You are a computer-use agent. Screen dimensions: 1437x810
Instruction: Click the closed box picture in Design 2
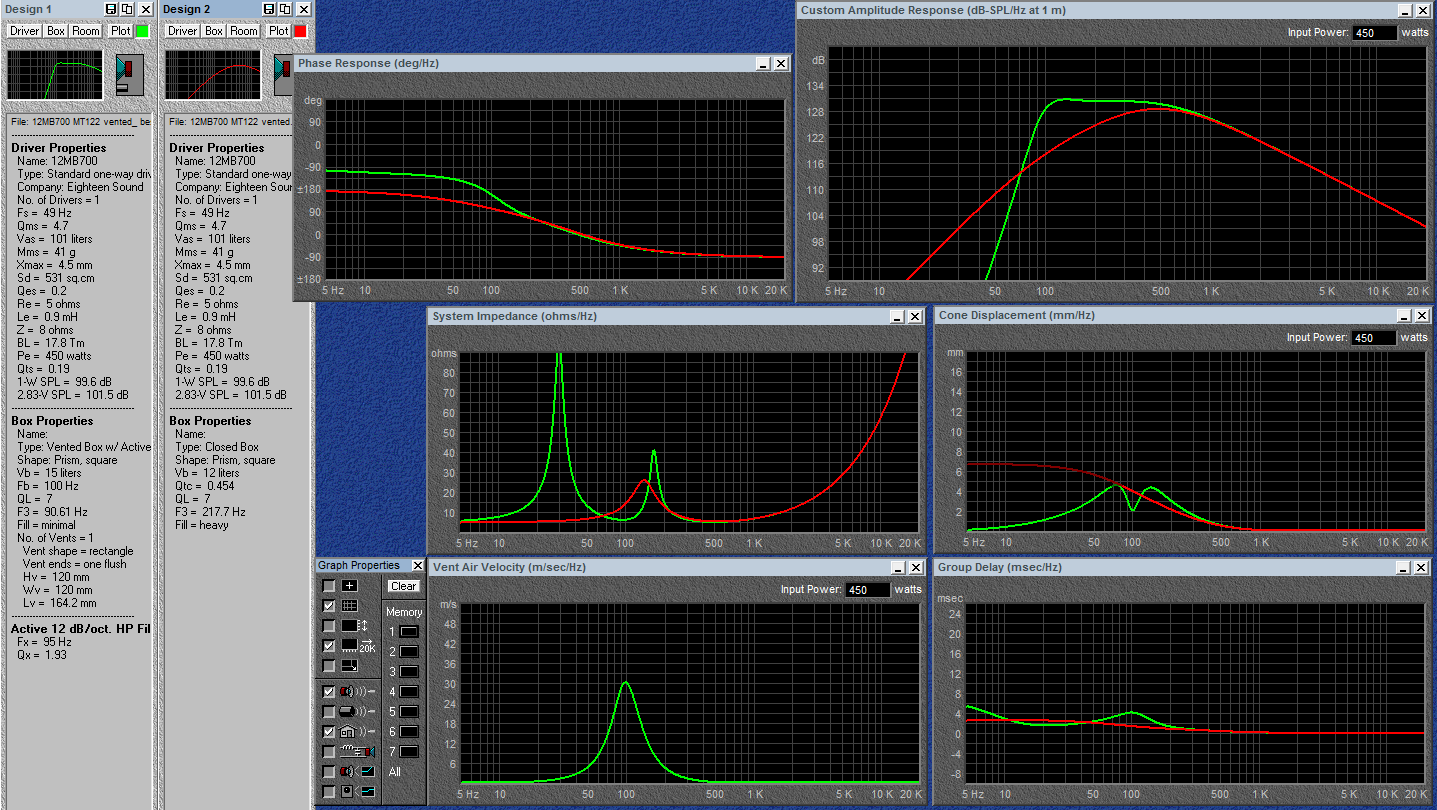point(283,75)
